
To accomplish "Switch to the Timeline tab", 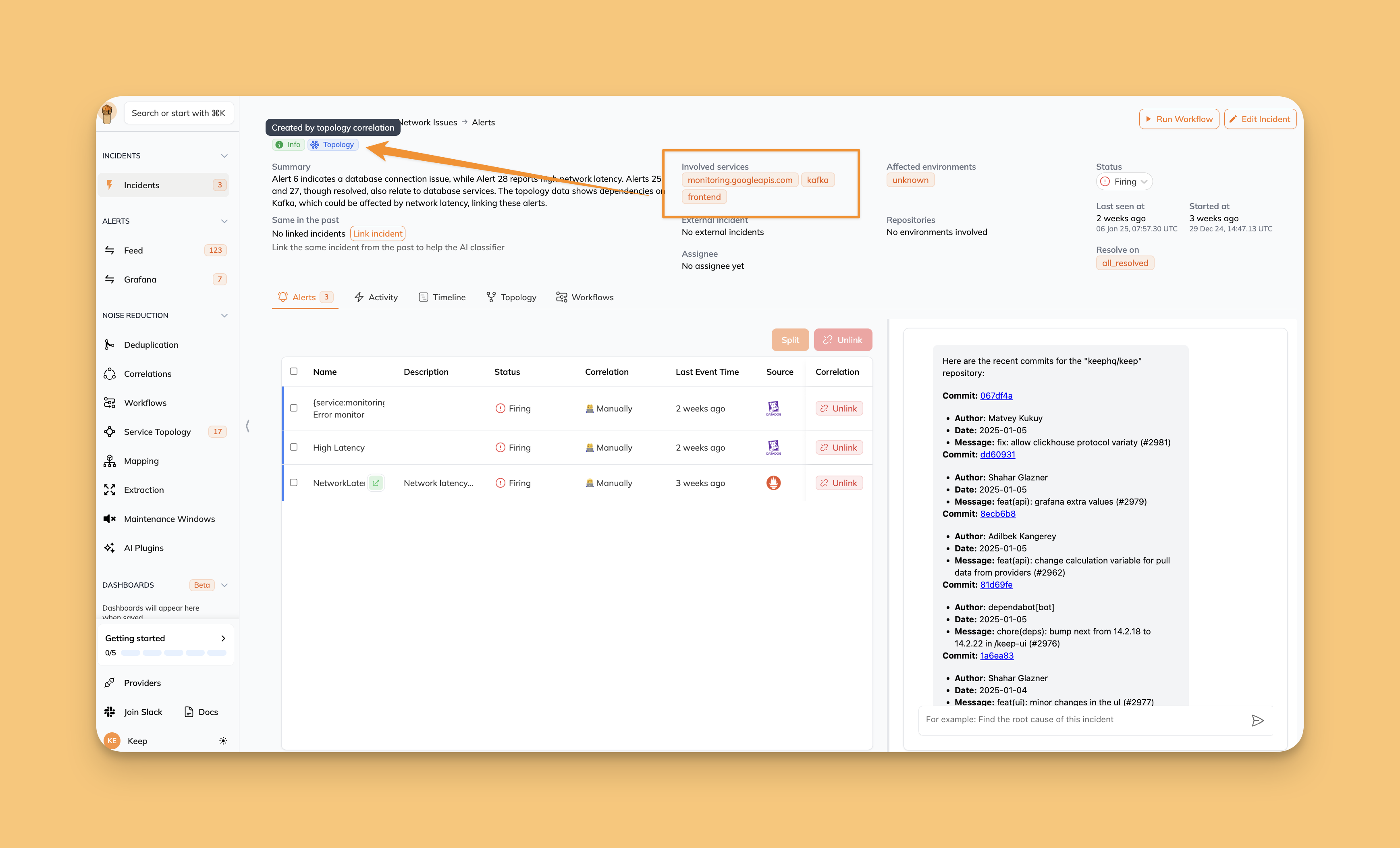I will tap(442, 297).
